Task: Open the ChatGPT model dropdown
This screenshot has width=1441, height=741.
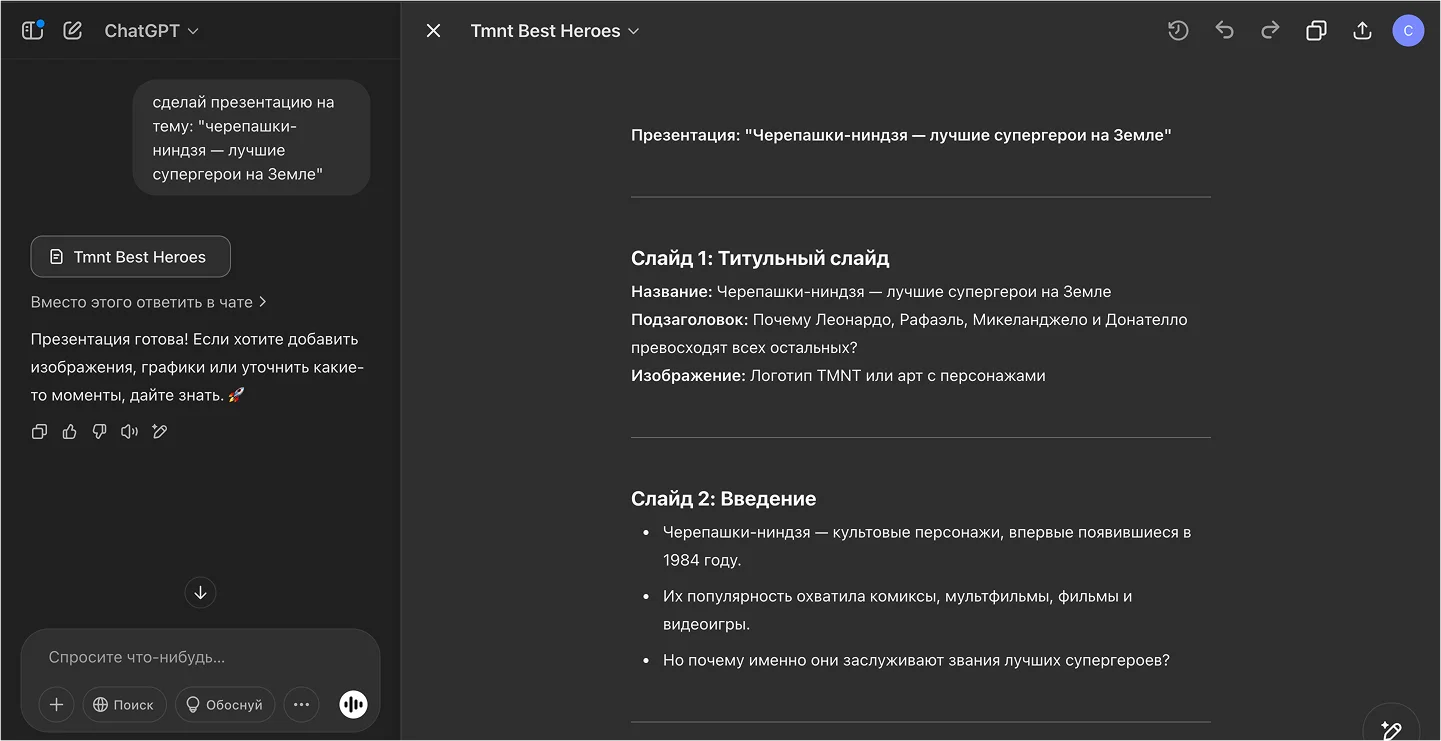Action: [152, 31]
